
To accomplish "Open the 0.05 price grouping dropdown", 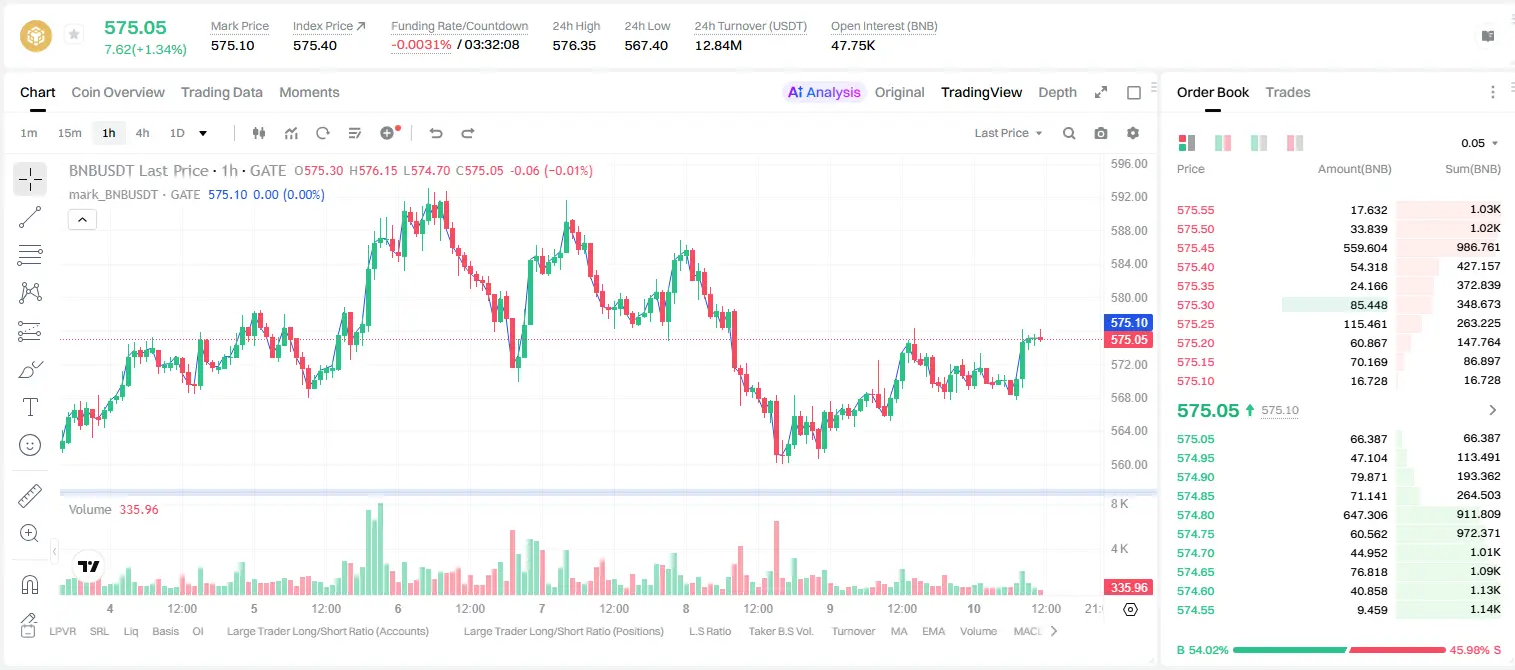I will [1480, 143].
